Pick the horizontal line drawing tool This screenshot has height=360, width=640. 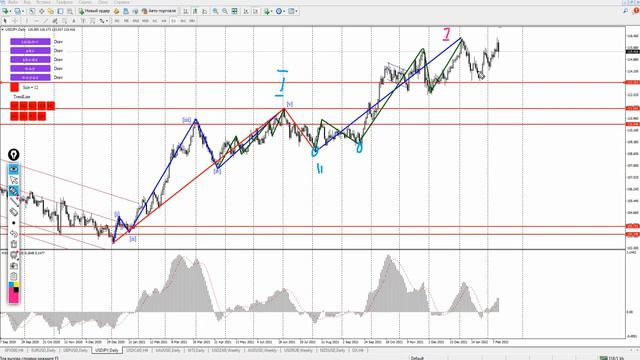click(36, 21)
